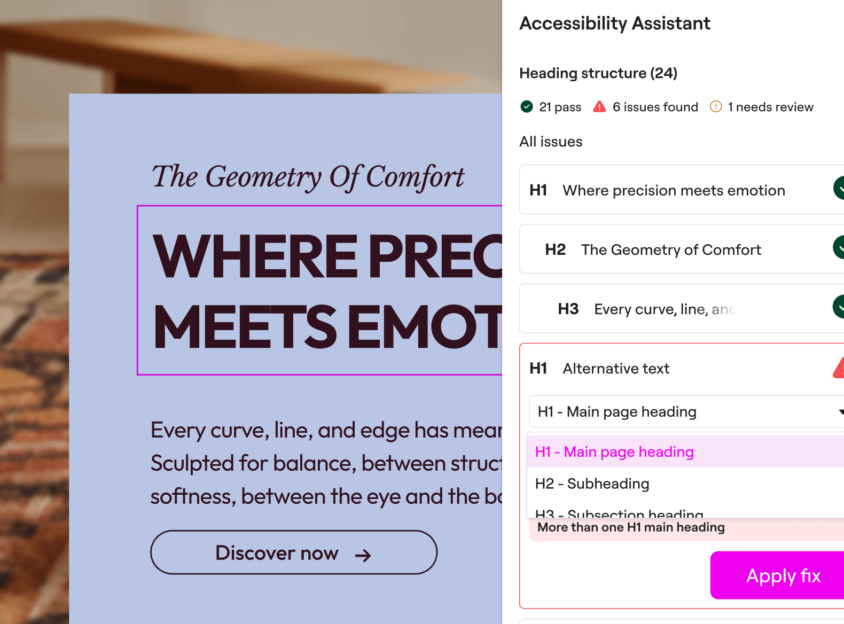
Task: Click the Discover now button
Action: pos(293,553)
